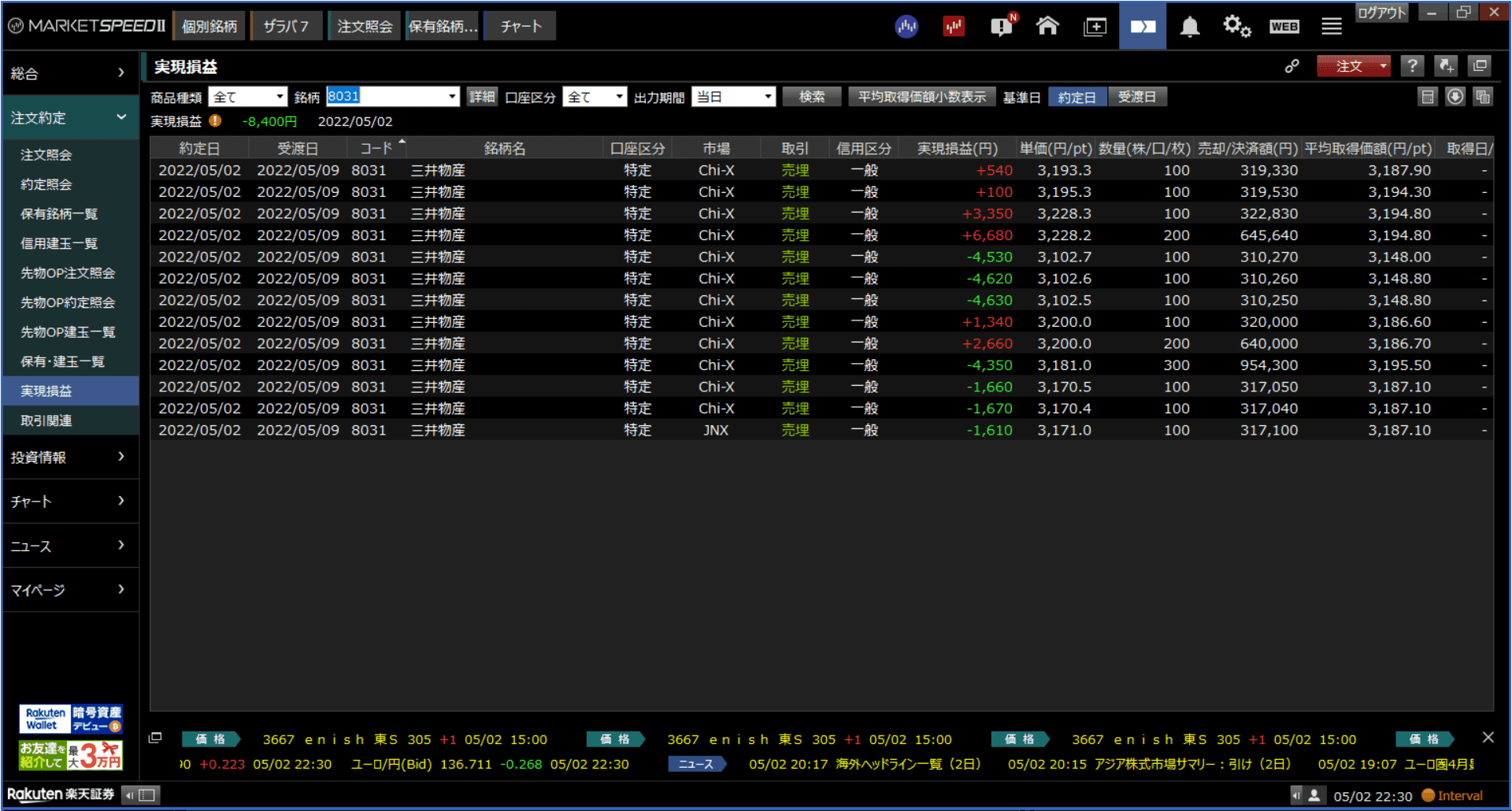The width and height of the screenshot is (1512, 811).
Task: Click the 詳細 button
Action: 482,97
